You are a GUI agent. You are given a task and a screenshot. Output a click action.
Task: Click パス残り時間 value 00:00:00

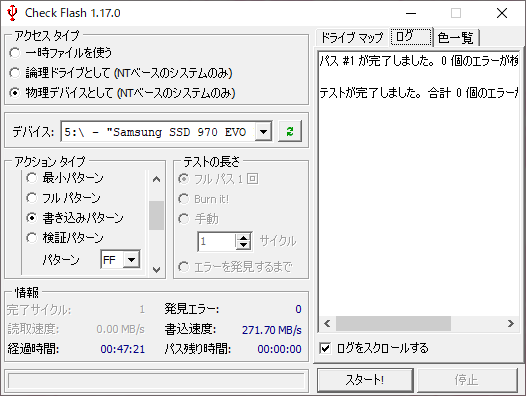coord(279,349)
